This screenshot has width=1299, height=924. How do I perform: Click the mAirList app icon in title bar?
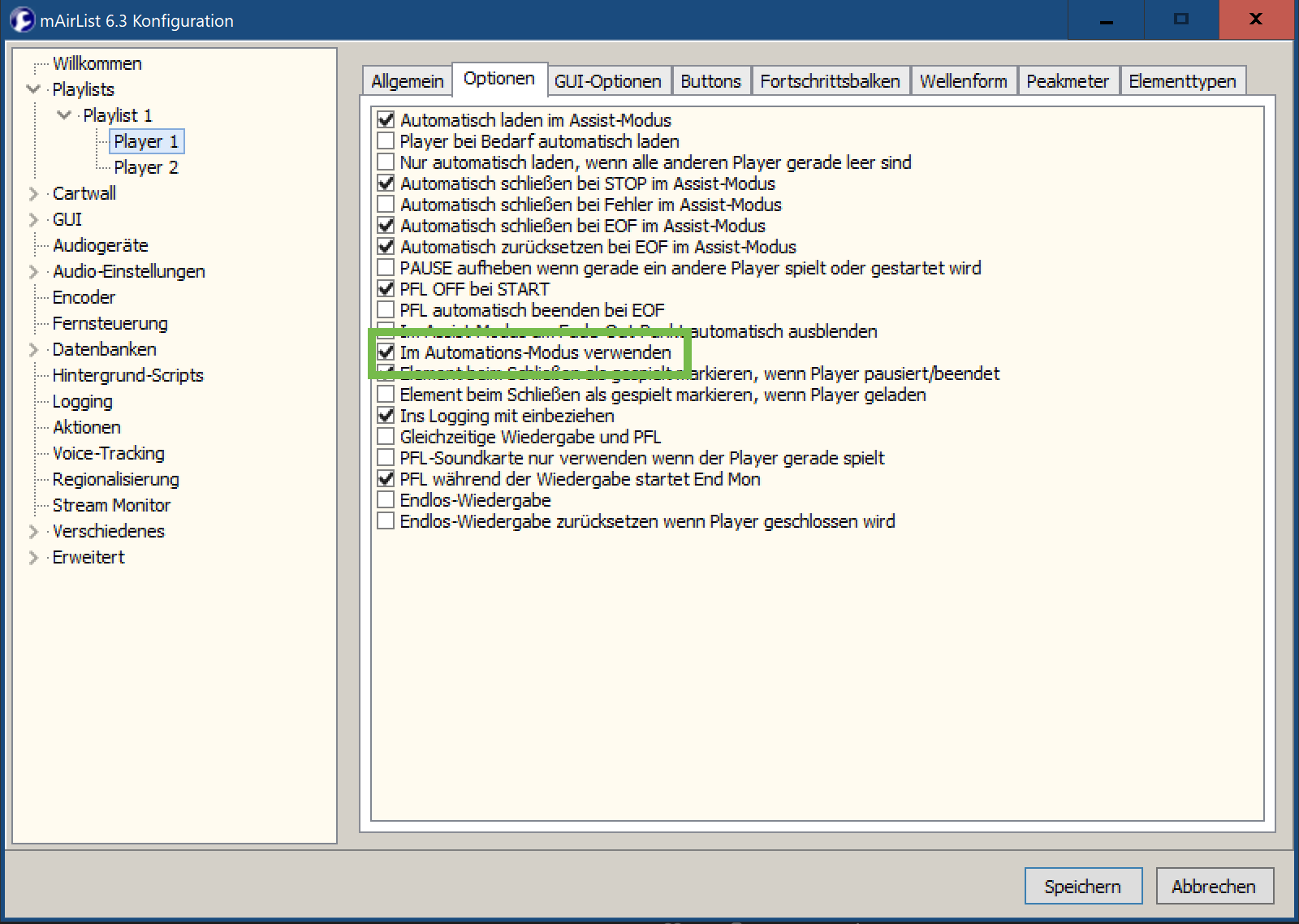21,19
